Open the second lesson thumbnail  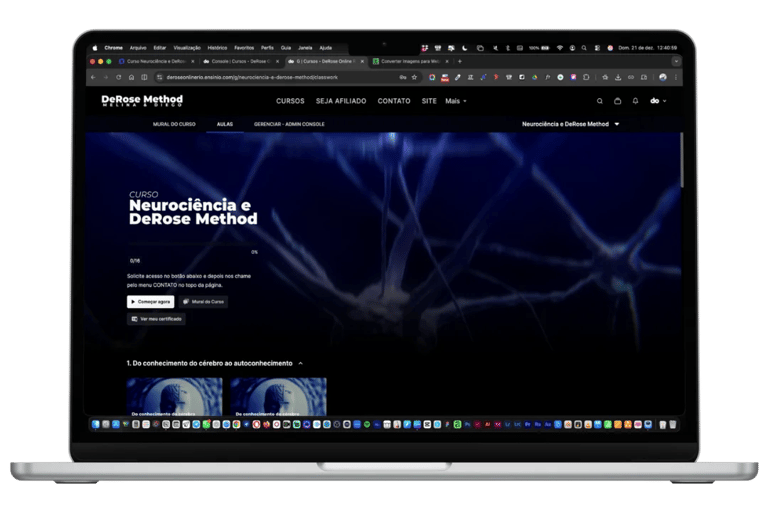coord(278,397)
